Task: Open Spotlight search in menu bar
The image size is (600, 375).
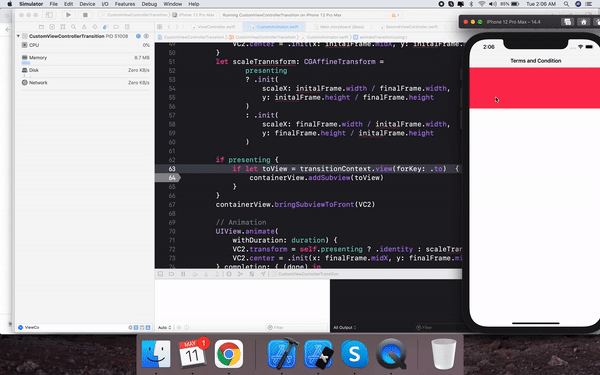Action: pyautogui.click(x=566, y=4)
